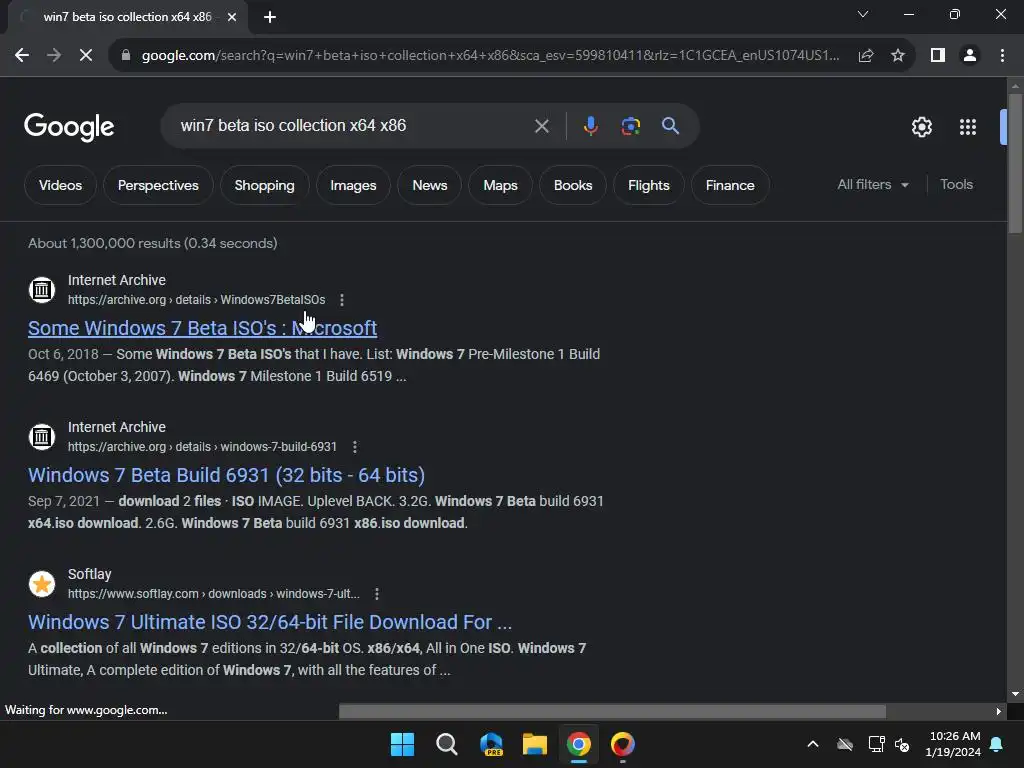
Task: Click archive.org Windows7BetaISOs URL breadcrumb
Action: (x=197, y=300)
